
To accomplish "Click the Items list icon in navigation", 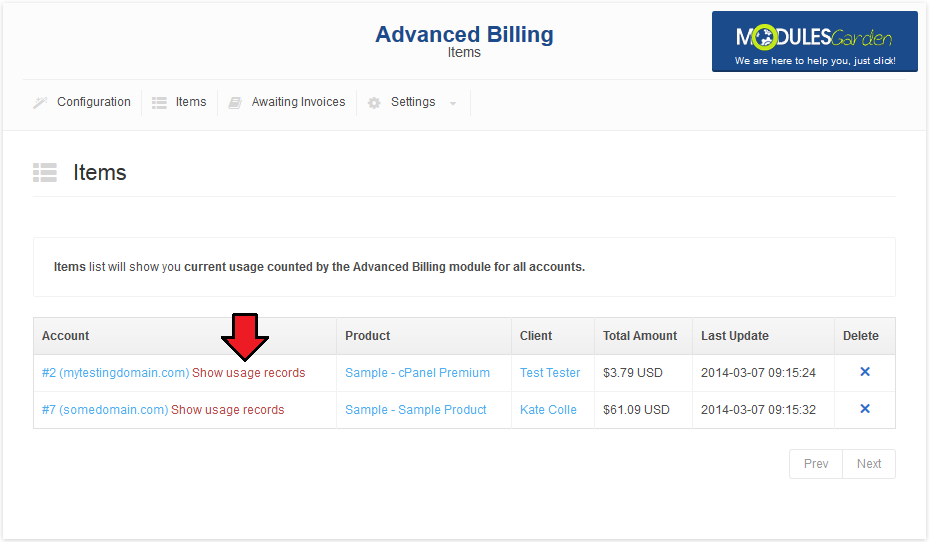I will (x=159, y=103).
